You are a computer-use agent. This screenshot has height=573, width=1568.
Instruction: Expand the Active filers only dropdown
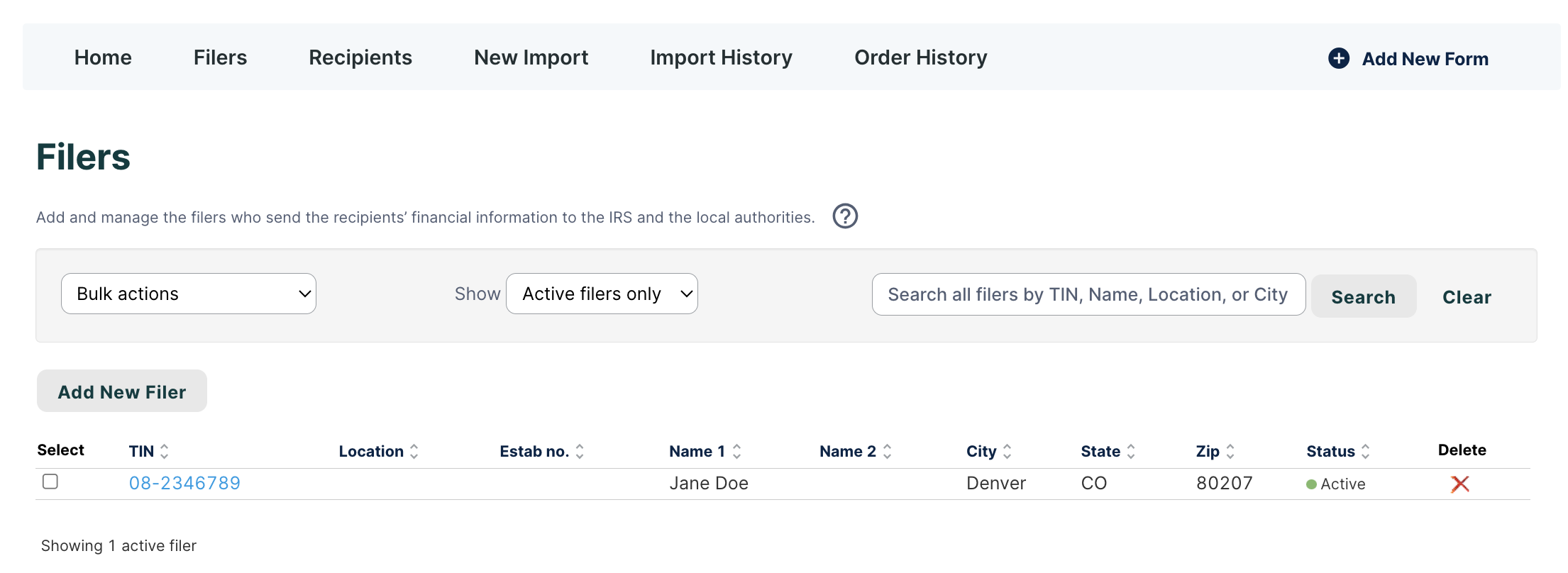coord(602,294)
